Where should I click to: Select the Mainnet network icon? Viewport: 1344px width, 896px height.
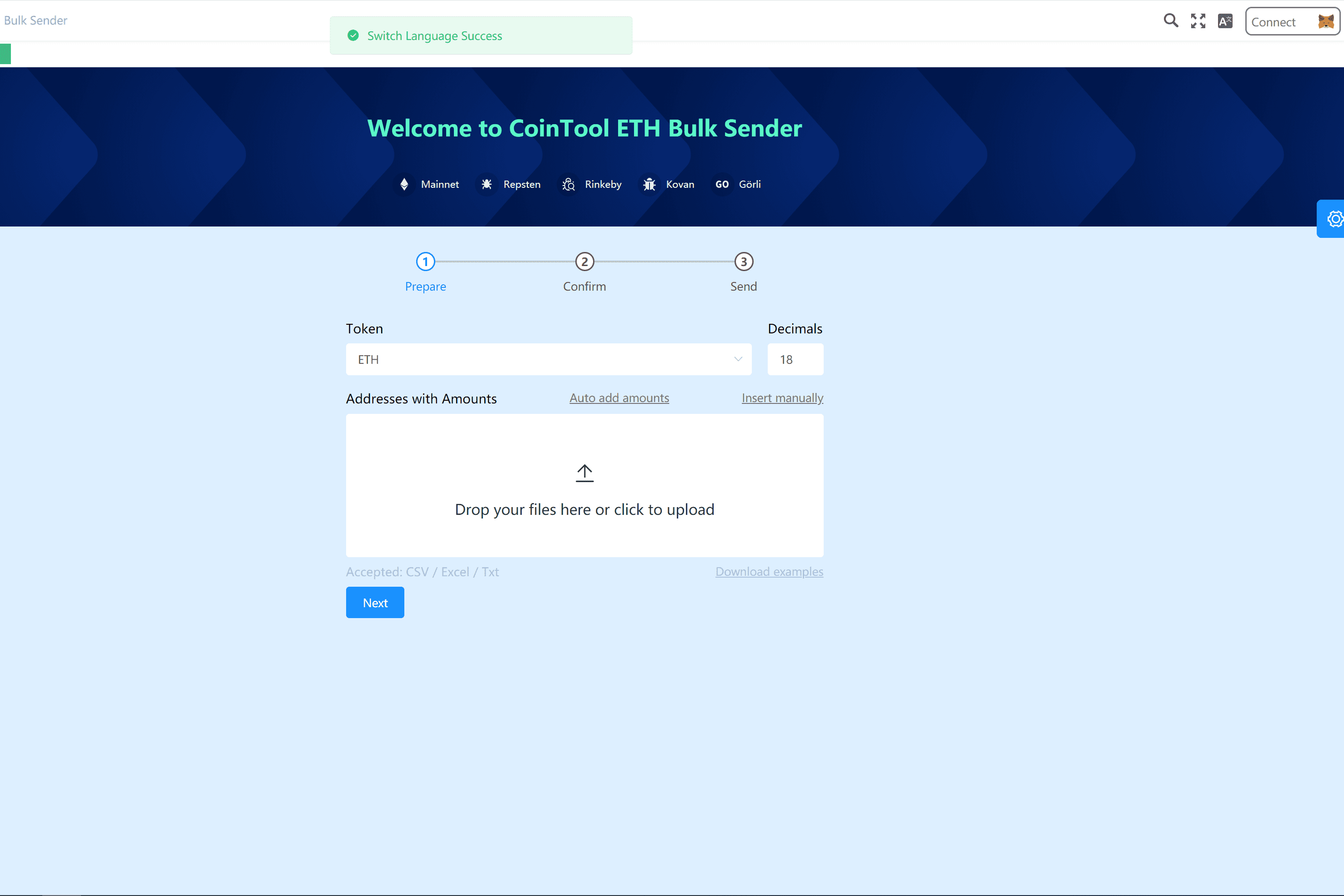tap(404, 184)
